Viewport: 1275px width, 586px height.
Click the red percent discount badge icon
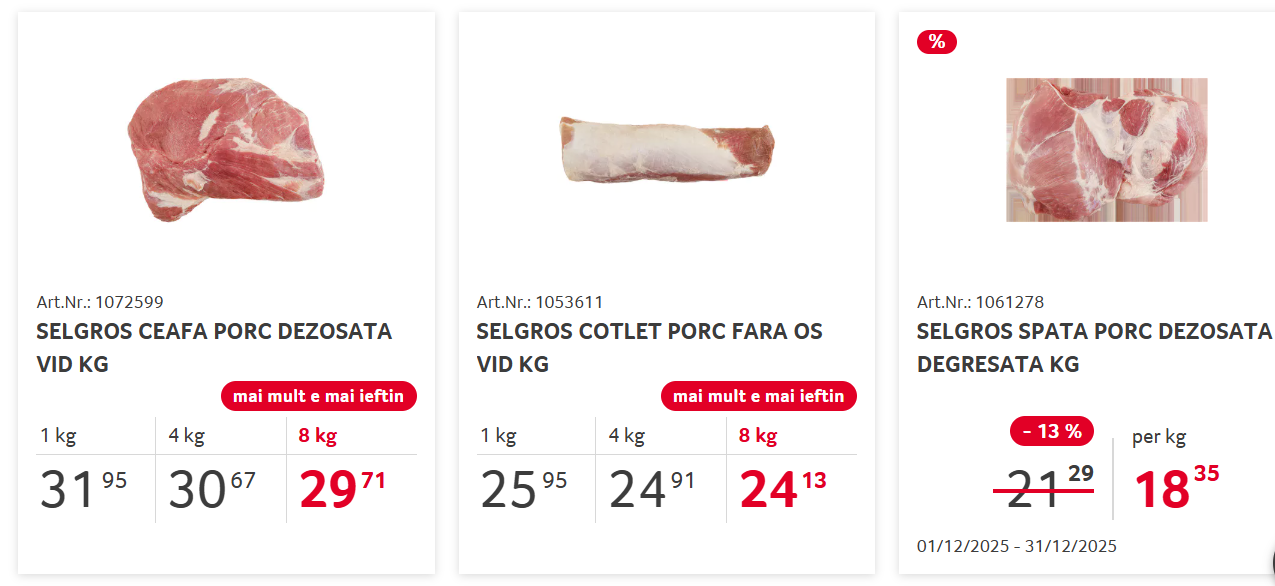click(937, 42)
